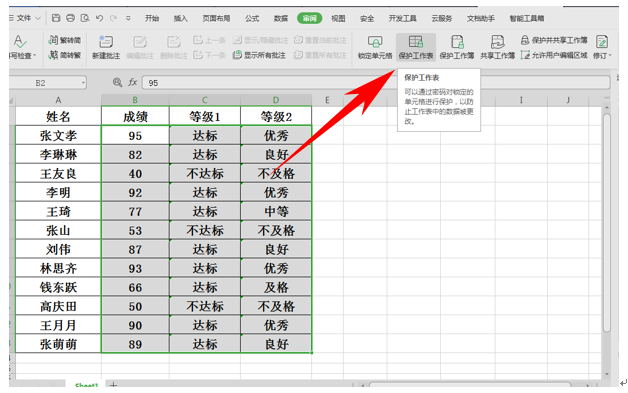Open the 视图 tab

point(338,18)
